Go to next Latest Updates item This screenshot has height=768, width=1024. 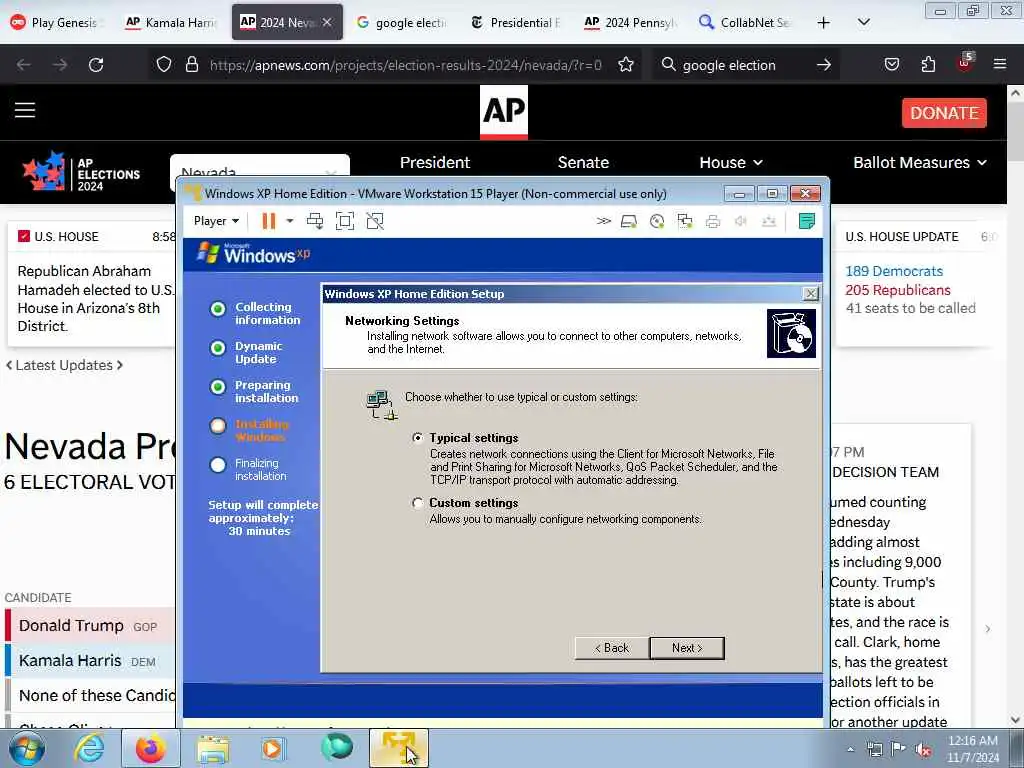pyautogui.click(x=120, y=365)
